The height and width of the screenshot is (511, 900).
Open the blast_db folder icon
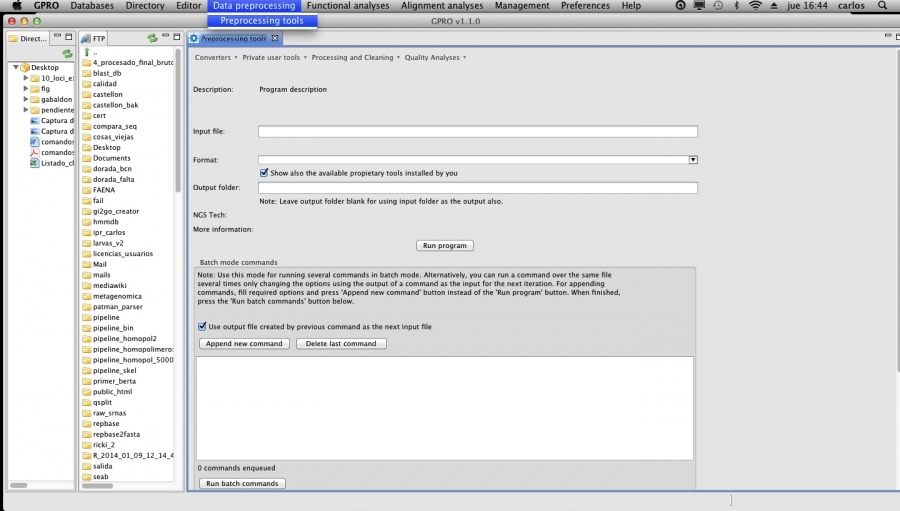[x=87, y=73]
